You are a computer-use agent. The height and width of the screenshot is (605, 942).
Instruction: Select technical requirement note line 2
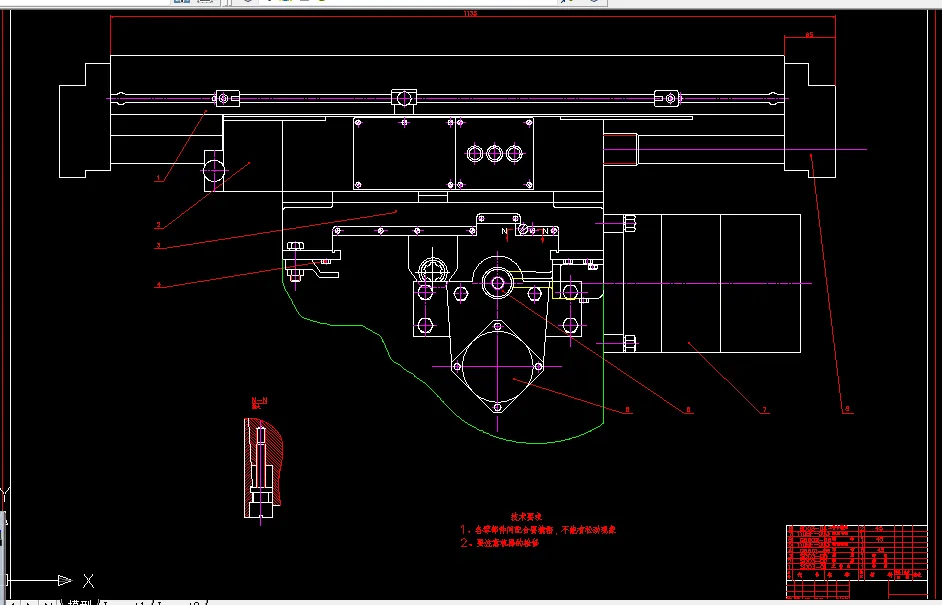(x=500, y=543)
